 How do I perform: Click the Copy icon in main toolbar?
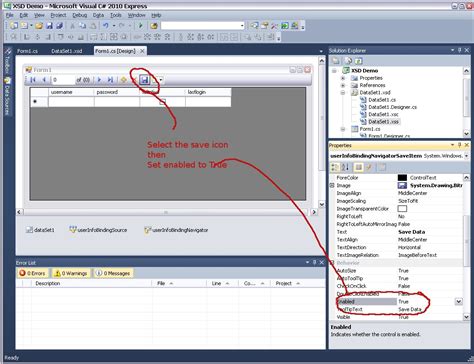(82, 26)
